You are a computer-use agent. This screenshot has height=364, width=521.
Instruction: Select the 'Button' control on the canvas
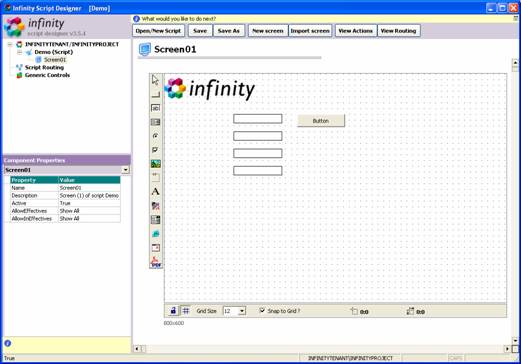tap(321, 121)
